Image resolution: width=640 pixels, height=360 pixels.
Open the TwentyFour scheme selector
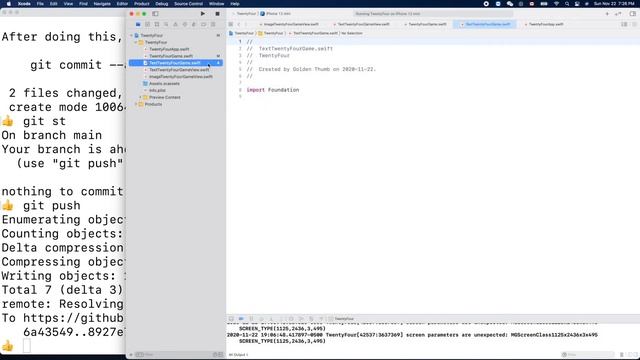246,14
